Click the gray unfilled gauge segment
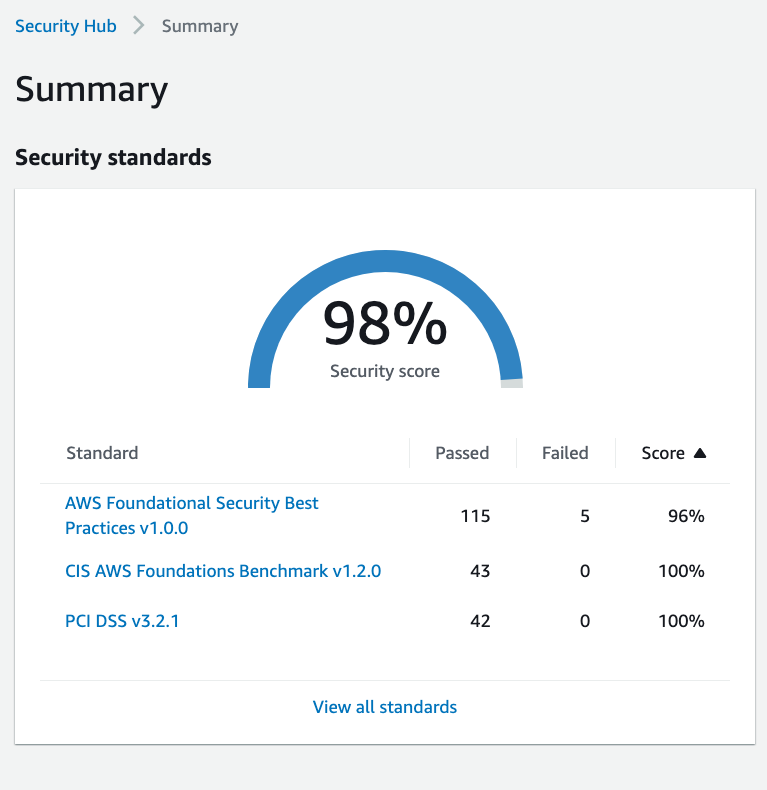This screenshot has width=767, height=790. (512, 384)
